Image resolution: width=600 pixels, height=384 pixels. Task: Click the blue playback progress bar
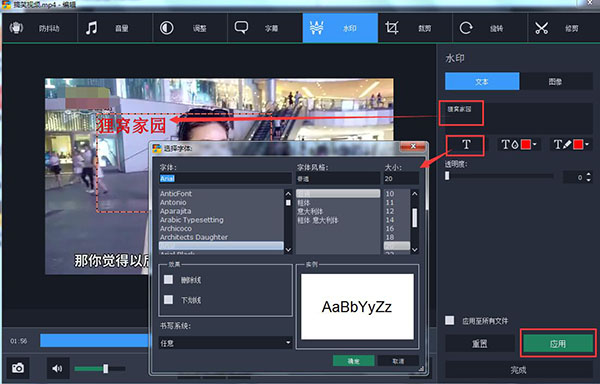95,340
